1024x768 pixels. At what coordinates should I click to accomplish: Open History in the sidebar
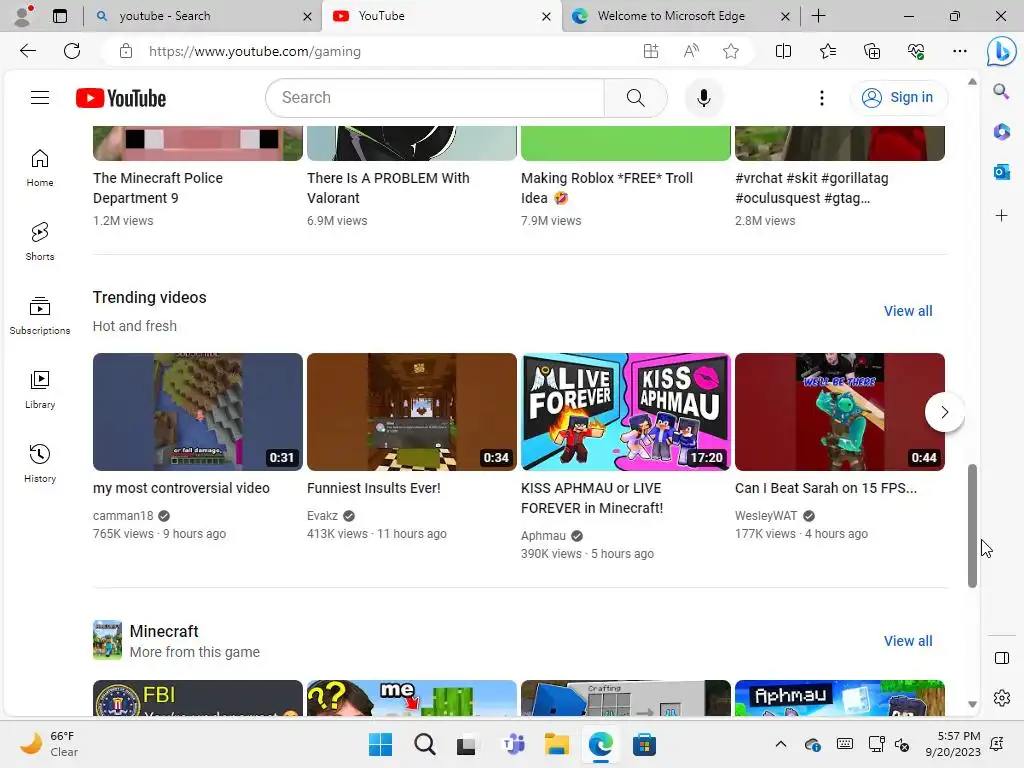tap(40, 464)
